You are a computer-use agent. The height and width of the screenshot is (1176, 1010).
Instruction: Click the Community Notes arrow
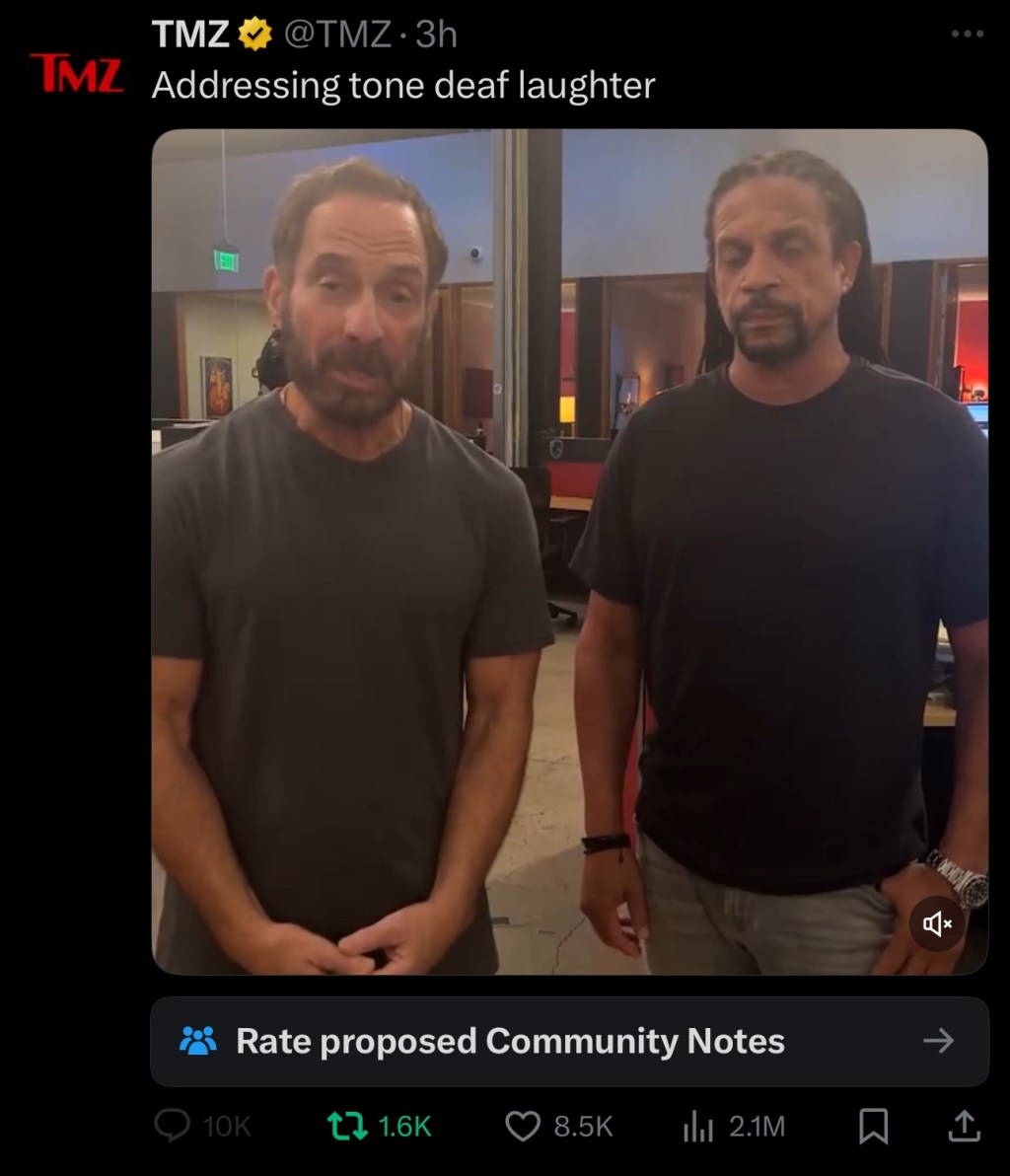pos(938,1041)
